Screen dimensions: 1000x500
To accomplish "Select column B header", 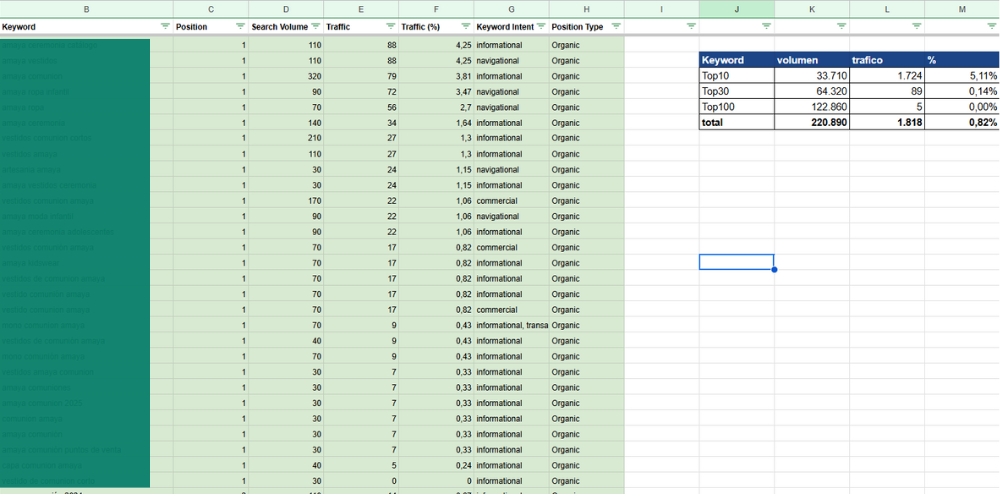I will 87,9.
